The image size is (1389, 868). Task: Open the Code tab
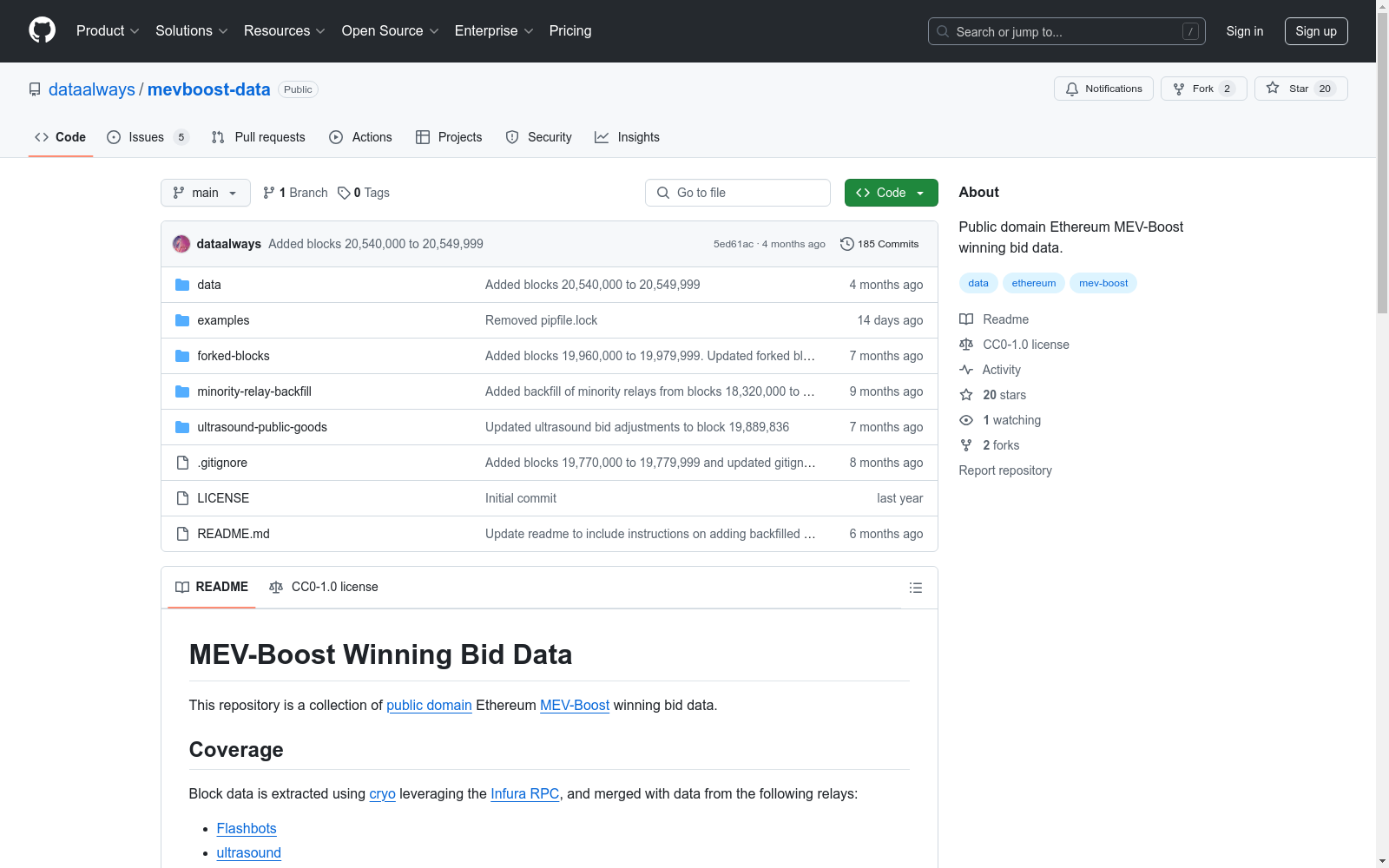click(61, 137)
